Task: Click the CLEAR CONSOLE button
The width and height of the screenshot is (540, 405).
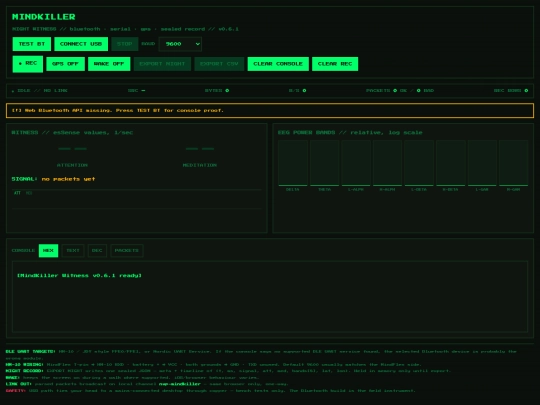Action: 278,64
